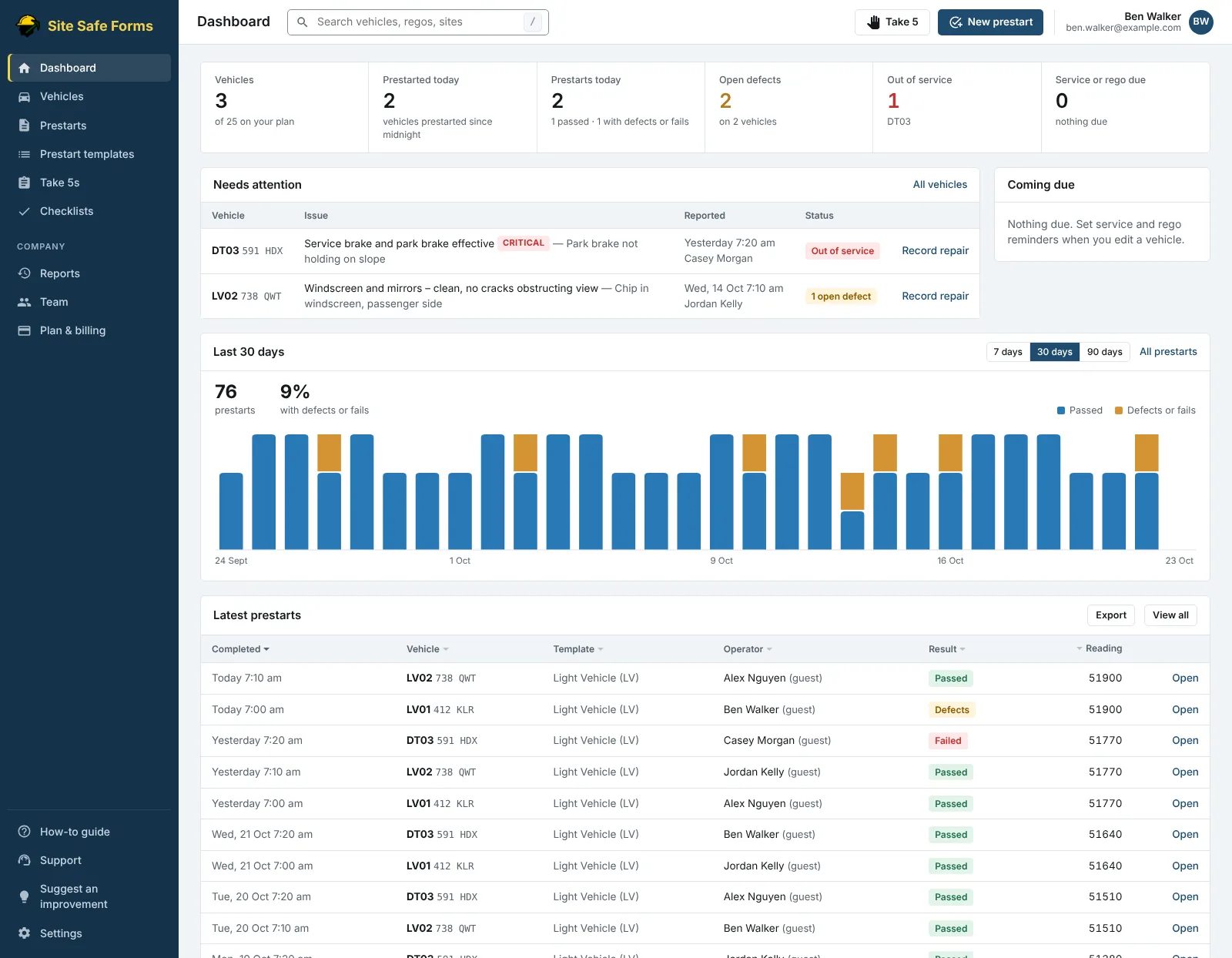
Task: Click the Open defects summary card
Action: point(788,108)
